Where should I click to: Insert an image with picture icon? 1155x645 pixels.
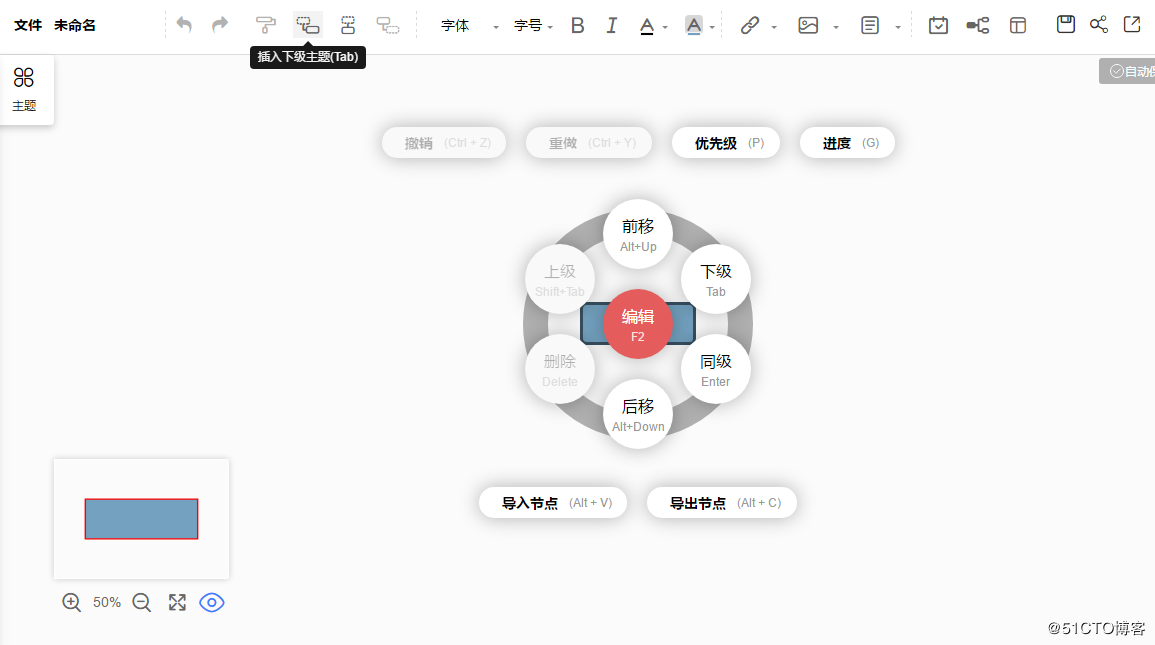[x=808, y=25]
